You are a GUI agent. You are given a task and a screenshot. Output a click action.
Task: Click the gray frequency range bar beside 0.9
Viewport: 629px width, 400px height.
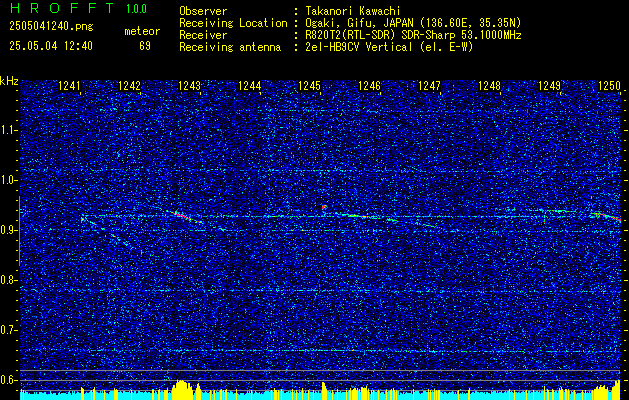(x=19, y=231)
